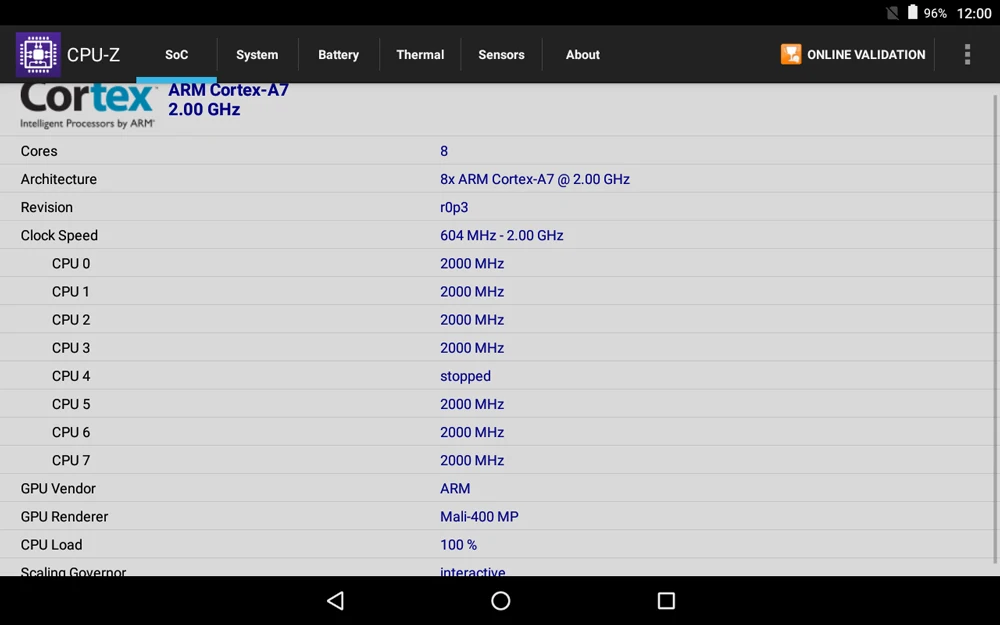Image resolution: width=1000 pixels, height=625 pixels.
Task: Select the CPU 3 frequency value
Action: click(x=472, y=348)
